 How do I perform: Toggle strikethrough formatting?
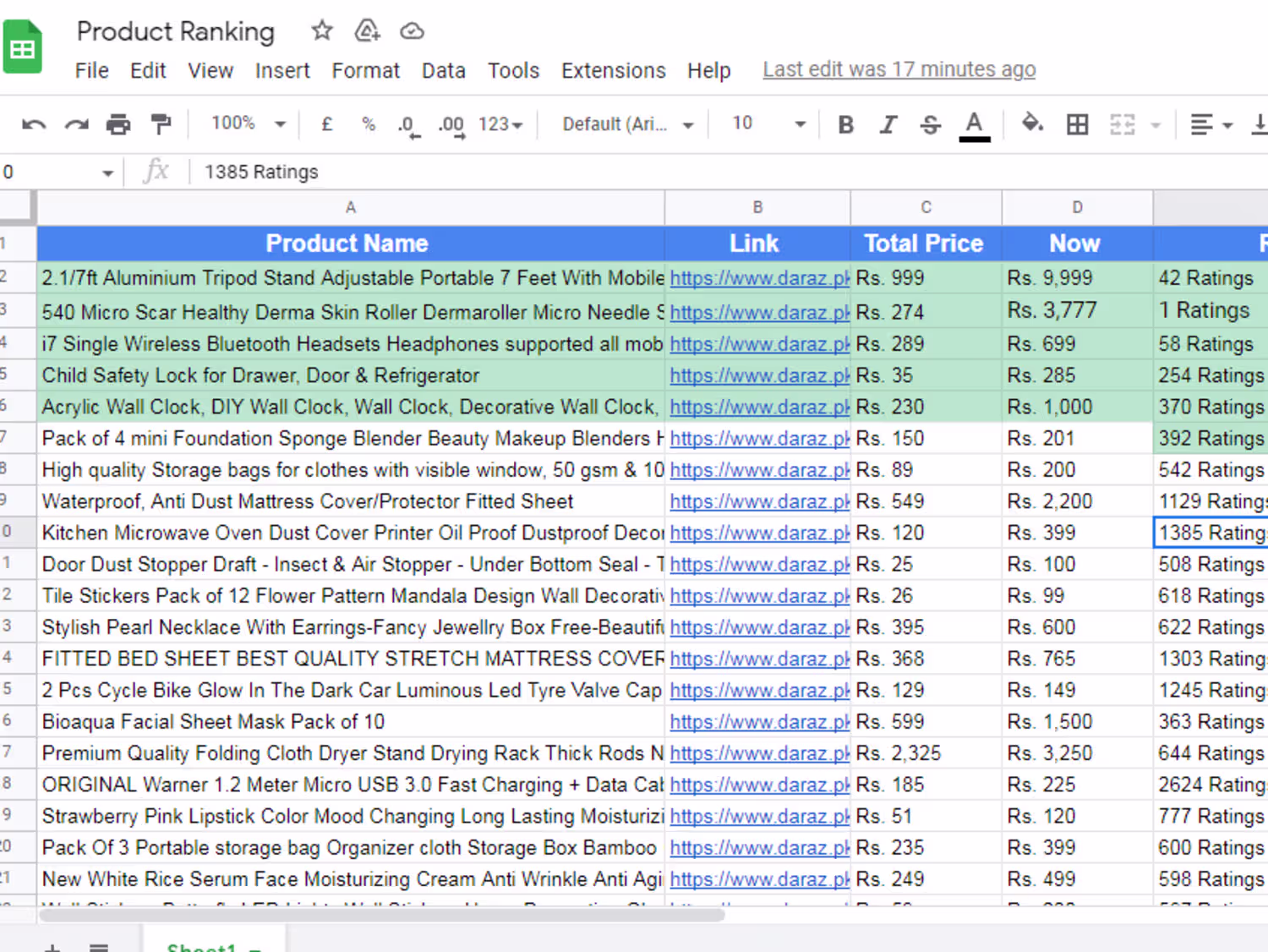point(931,125)
